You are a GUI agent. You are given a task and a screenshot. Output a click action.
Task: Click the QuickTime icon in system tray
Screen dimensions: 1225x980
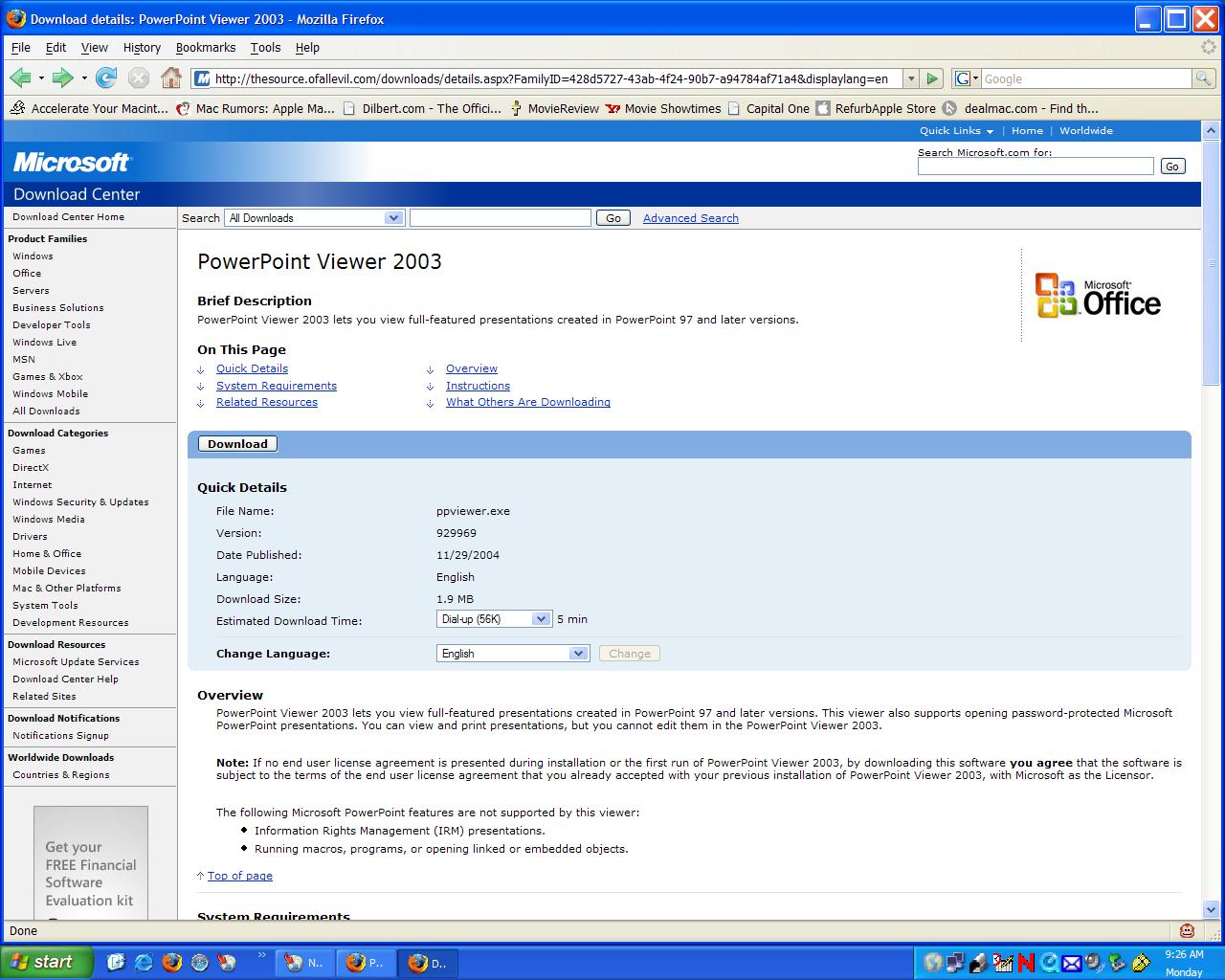click(1049, 963)
